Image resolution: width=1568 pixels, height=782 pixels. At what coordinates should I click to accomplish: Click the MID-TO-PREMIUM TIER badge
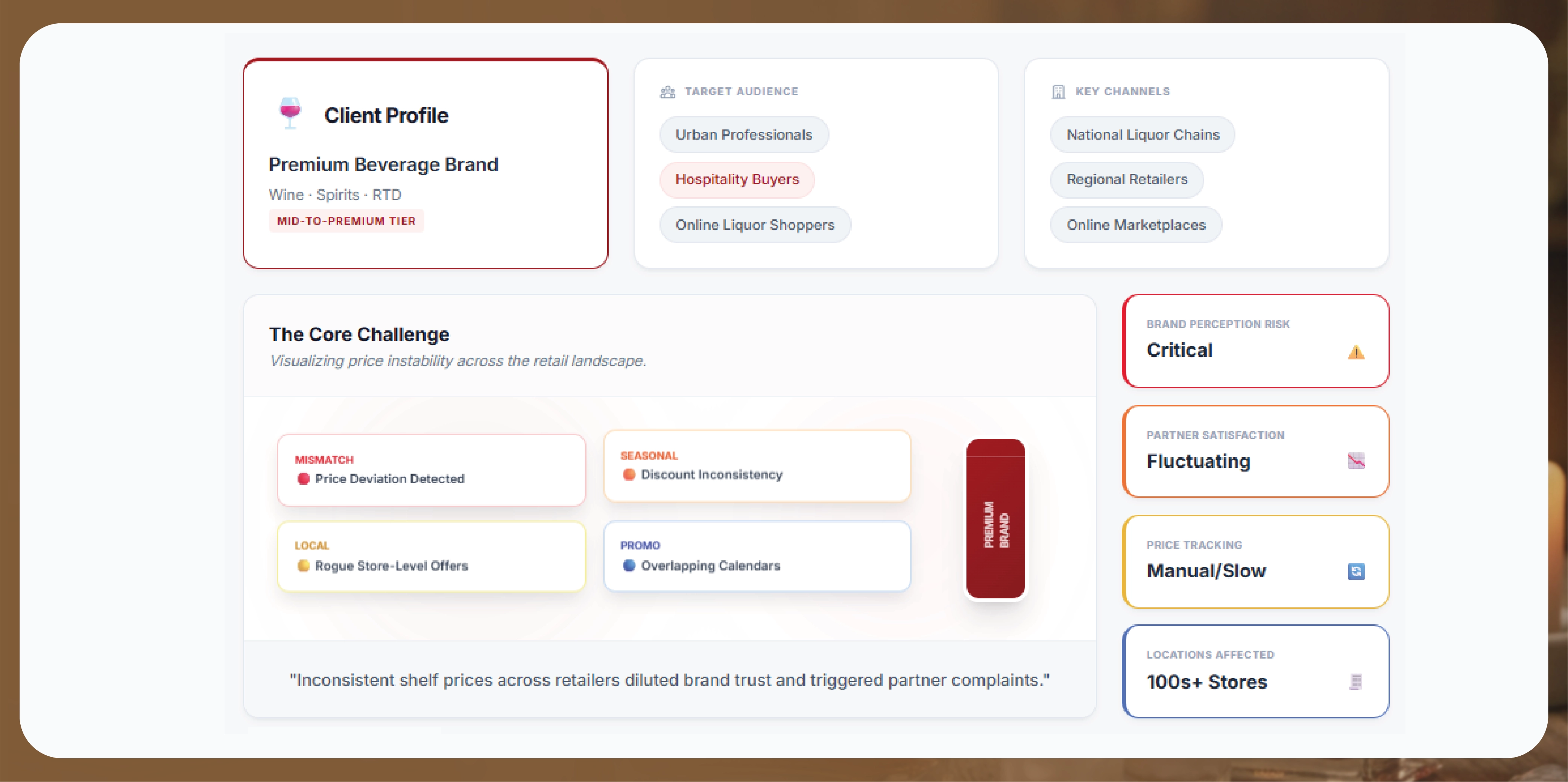point(346,221)
